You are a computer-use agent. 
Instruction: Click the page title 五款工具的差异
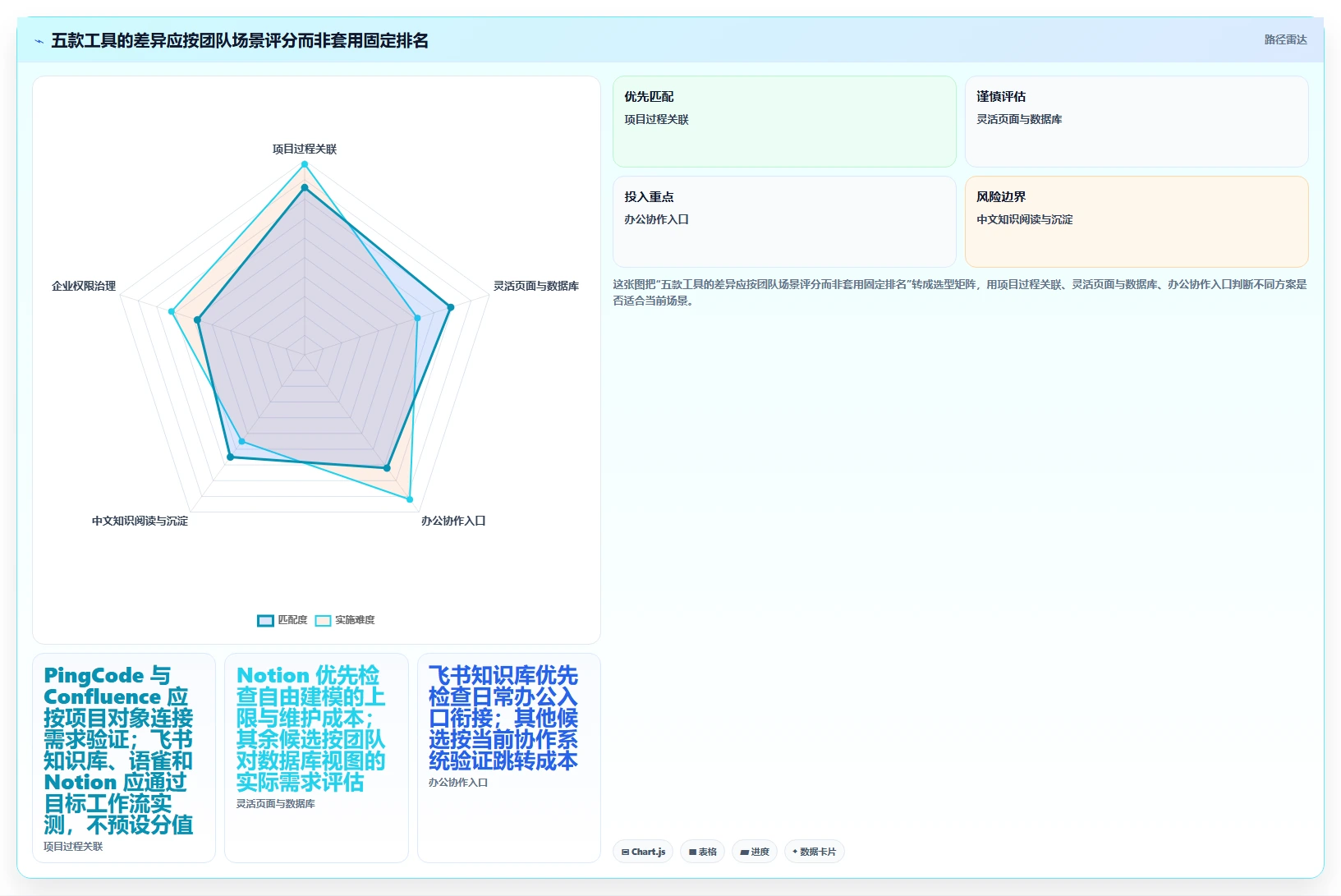coord(240,40)
